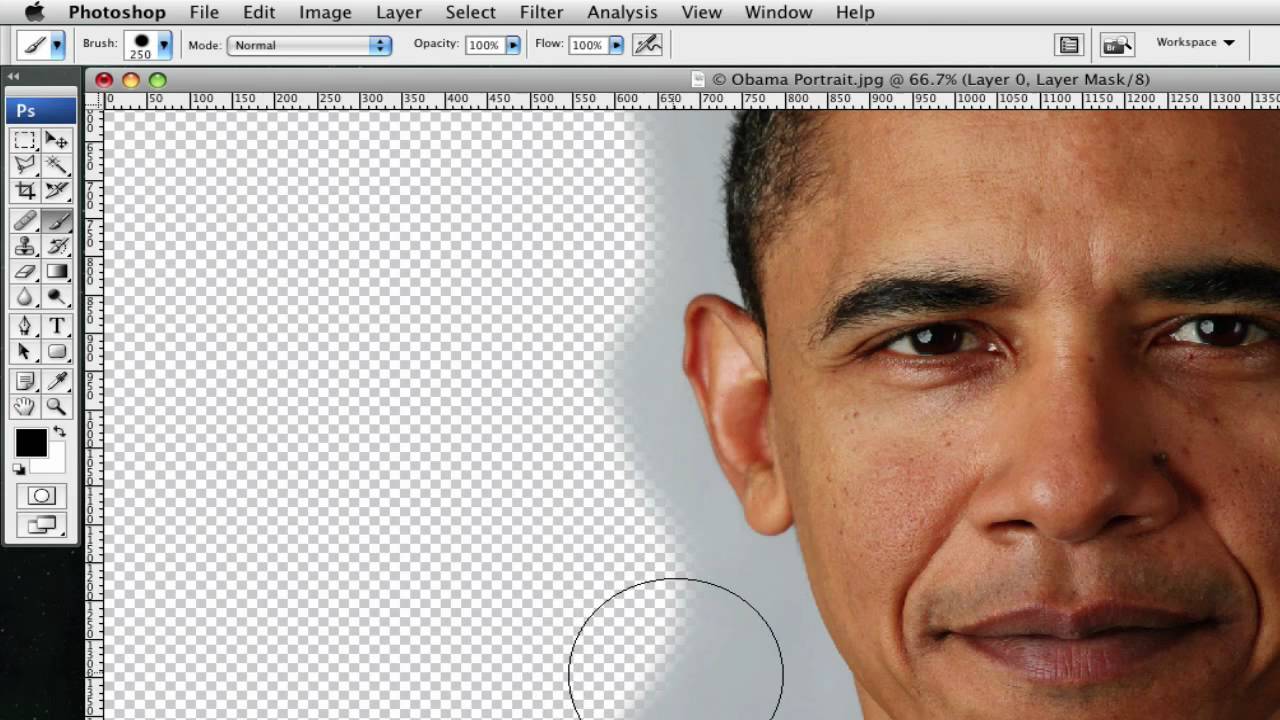Open the Edit menu
The width and height of the screenshot is (1280, 720).
[x=259, y=12]
